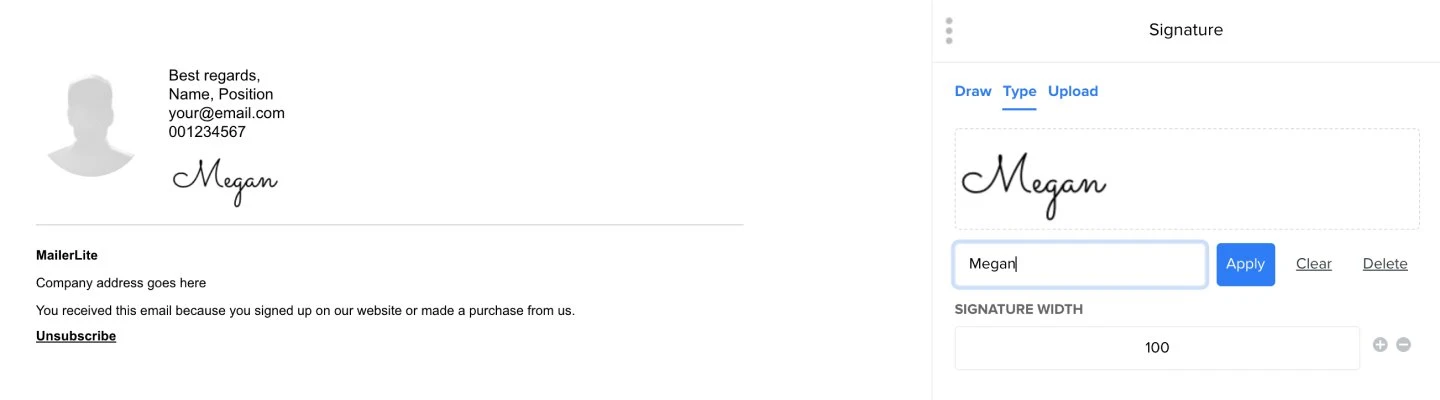This screenshot has height=400, width=1440.
Task: Click the Clear link
Action: (x=1313, y=264)
